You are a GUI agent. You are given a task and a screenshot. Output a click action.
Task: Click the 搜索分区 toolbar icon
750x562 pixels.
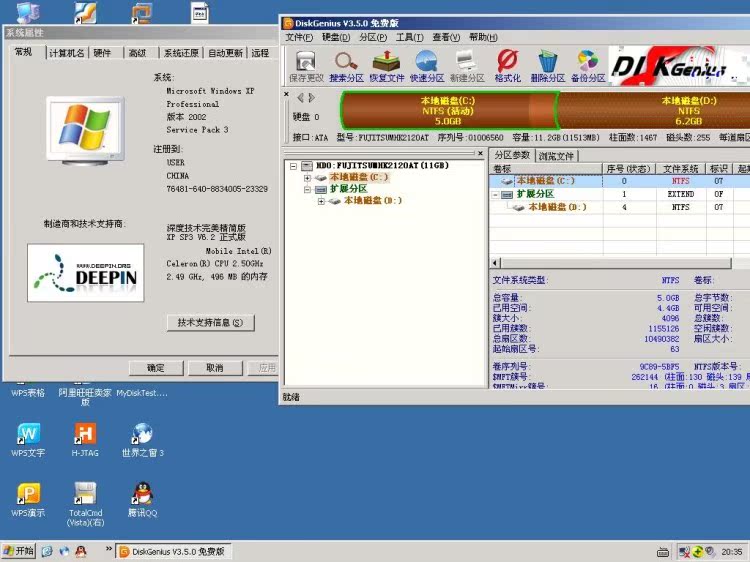(346, 66)
